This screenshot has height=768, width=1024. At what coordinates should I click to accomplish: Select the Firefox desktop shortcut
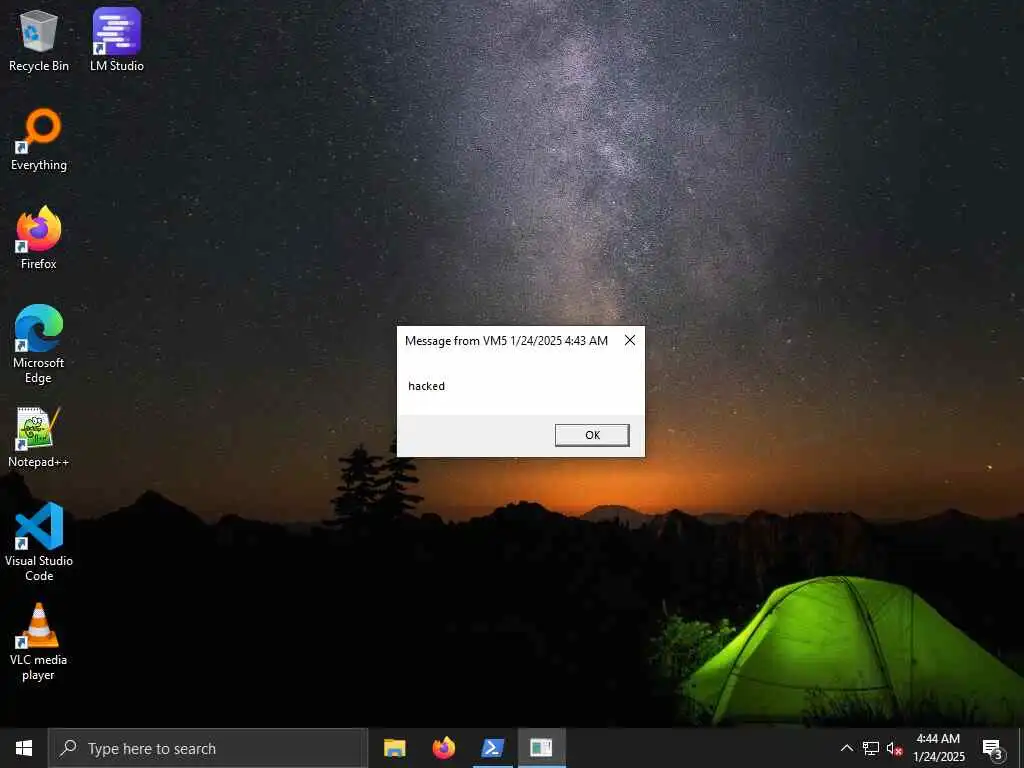click(39, 238)
